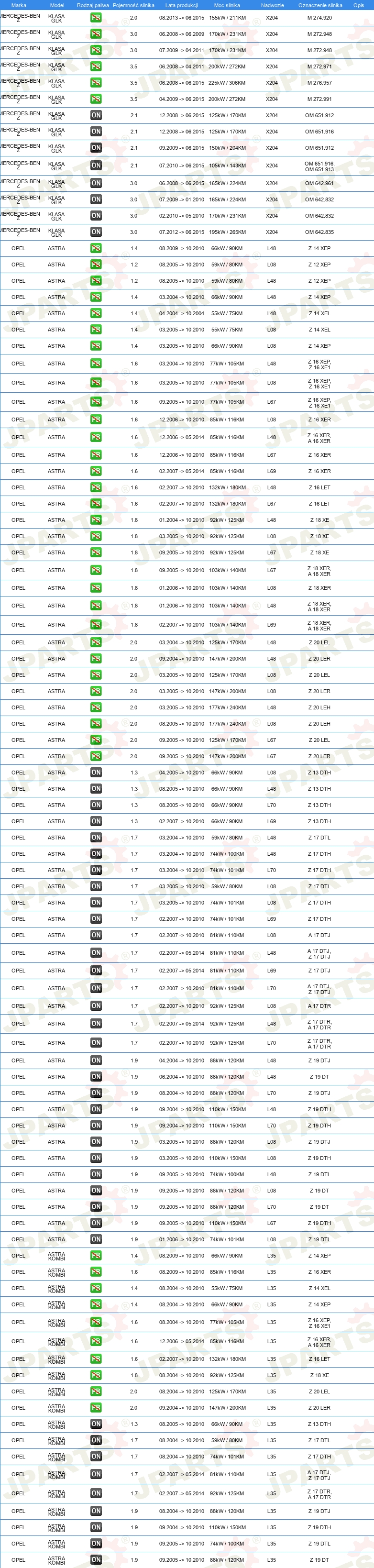Screen dimensions: 374x1568
Task: Click petrol icon in Astra Kombi Z 16 LET row
Action: point(96,1359)
